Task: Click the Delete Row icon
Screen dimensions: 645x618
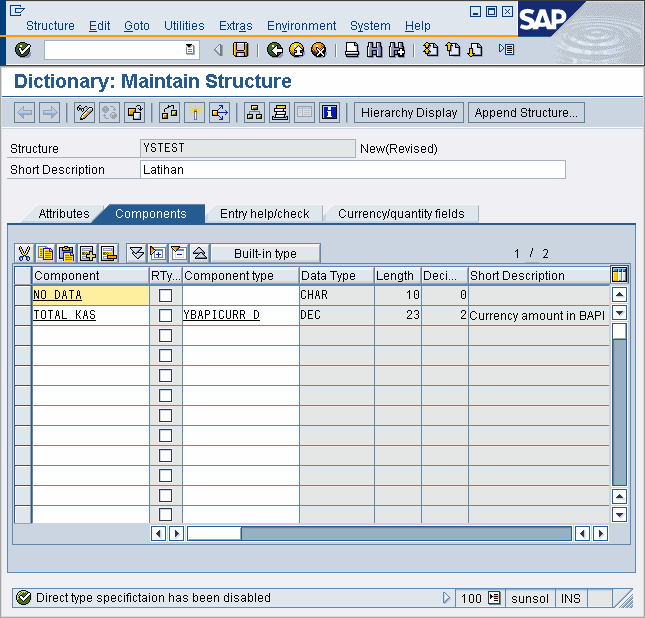Action: point(109,253)
